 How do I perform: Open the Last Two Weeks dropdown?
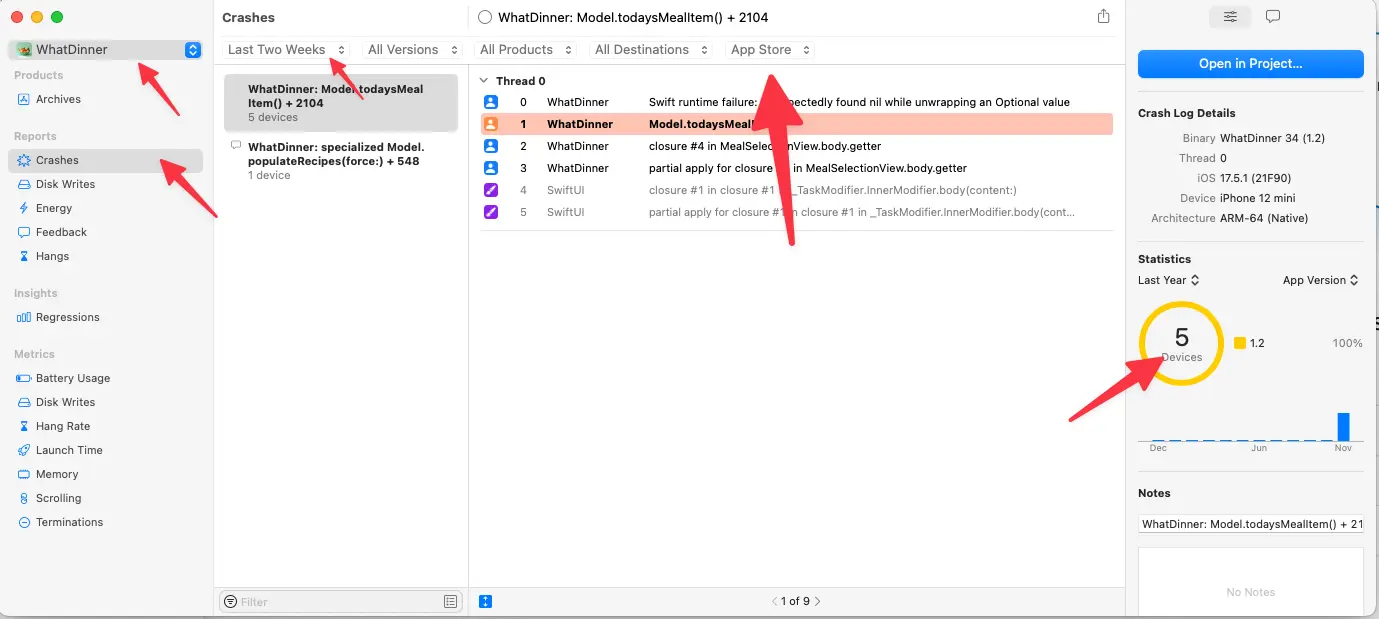[x=286, y=50]
